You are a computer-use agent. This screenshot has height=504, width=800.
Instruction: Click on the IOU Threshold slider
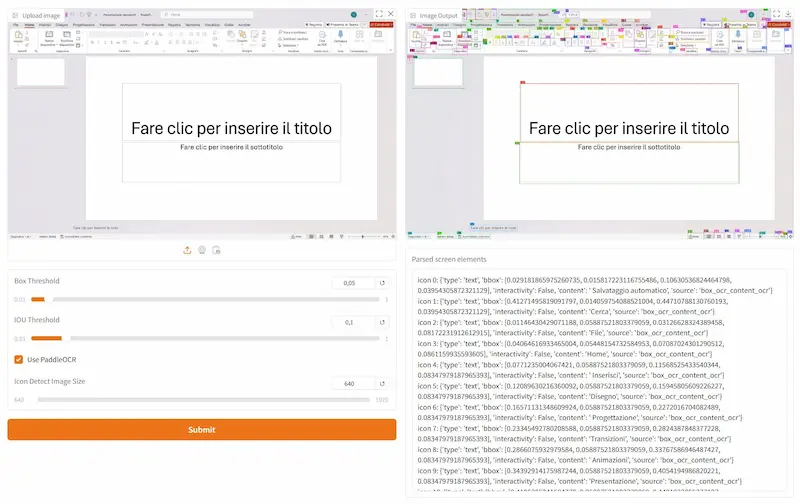click(205, 338)
